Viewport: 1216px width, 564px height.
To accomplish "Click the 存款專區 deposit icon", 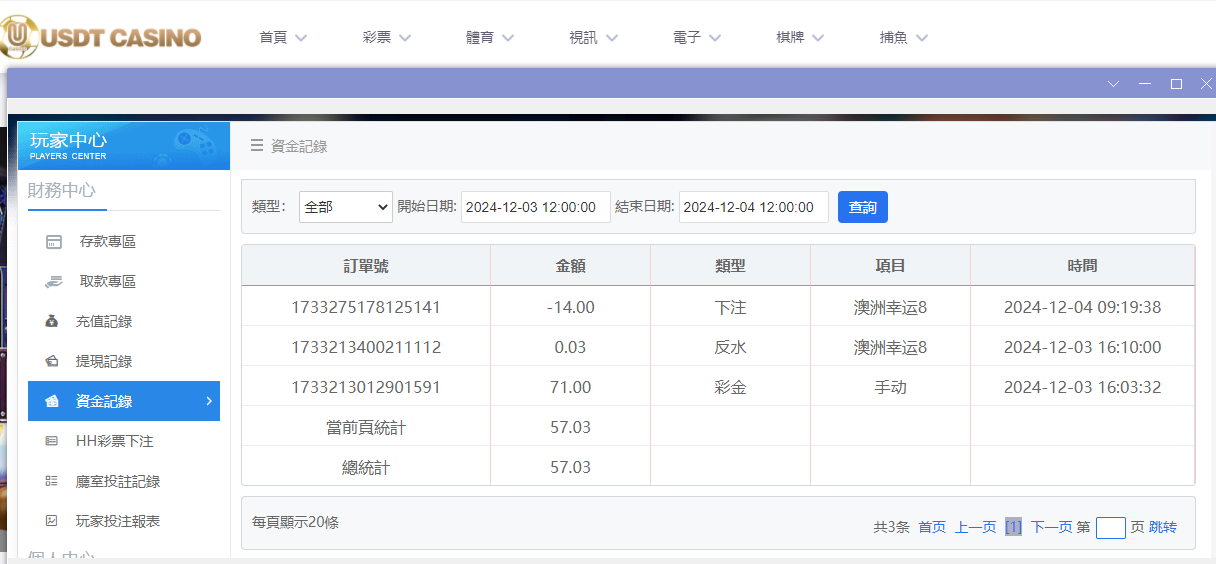I will pyautogui.click(x=54, y=242).
